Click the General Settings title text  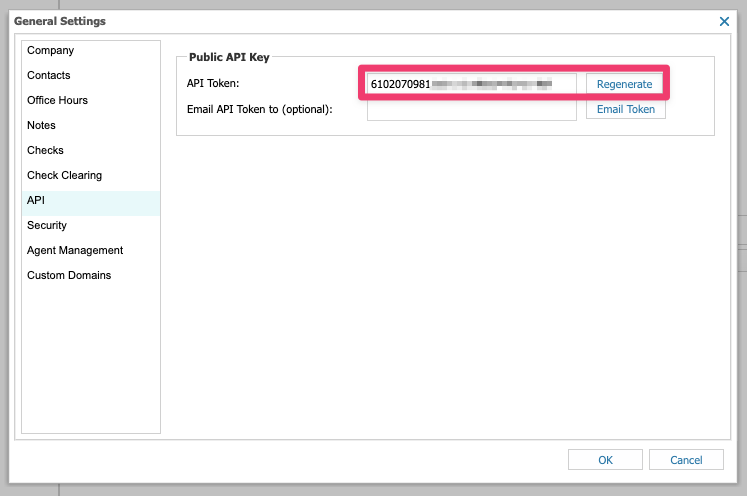point(60,21)
